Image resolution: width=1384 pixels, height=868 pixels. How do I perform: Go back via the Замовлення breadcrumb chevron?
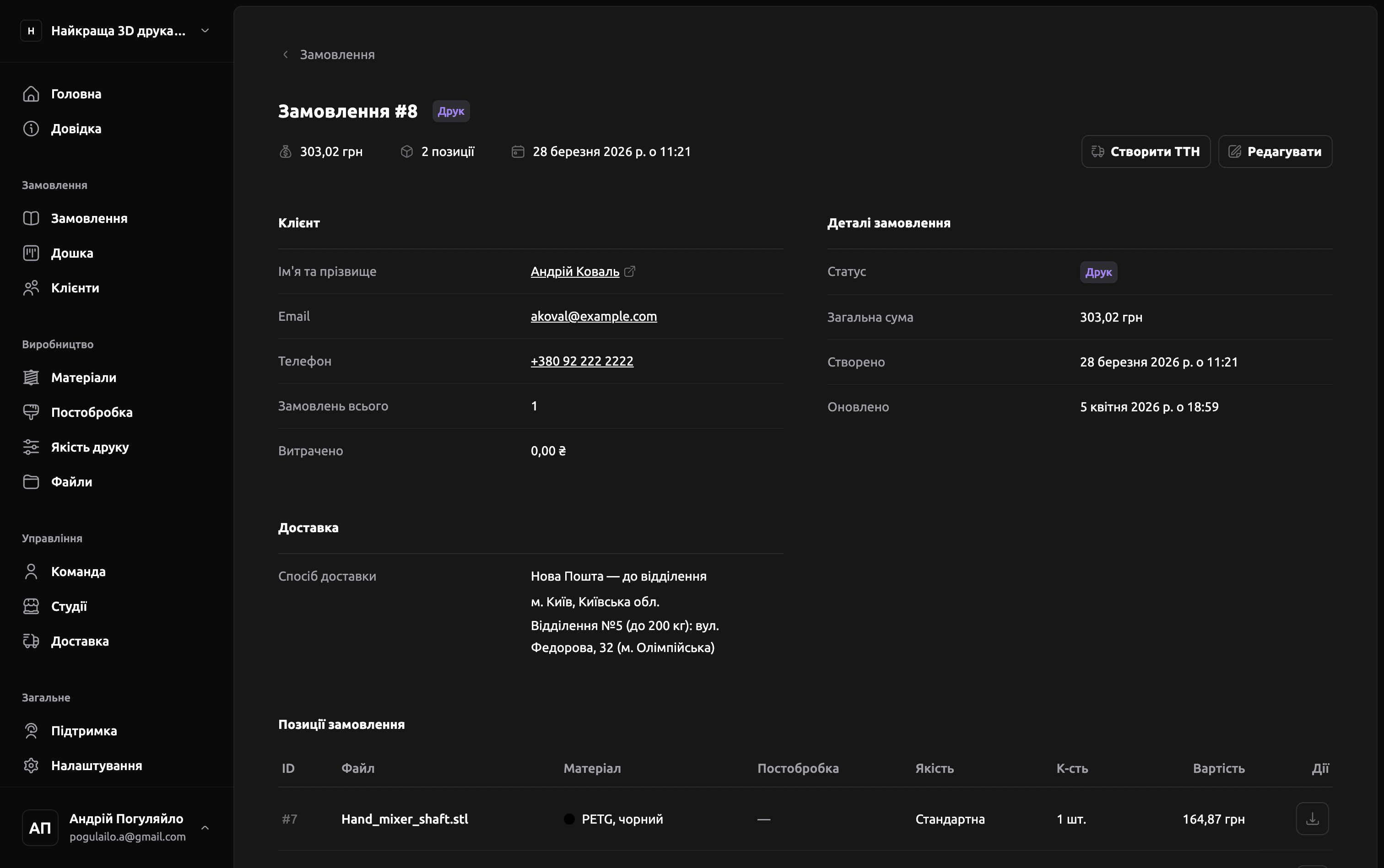coord(285,54)
